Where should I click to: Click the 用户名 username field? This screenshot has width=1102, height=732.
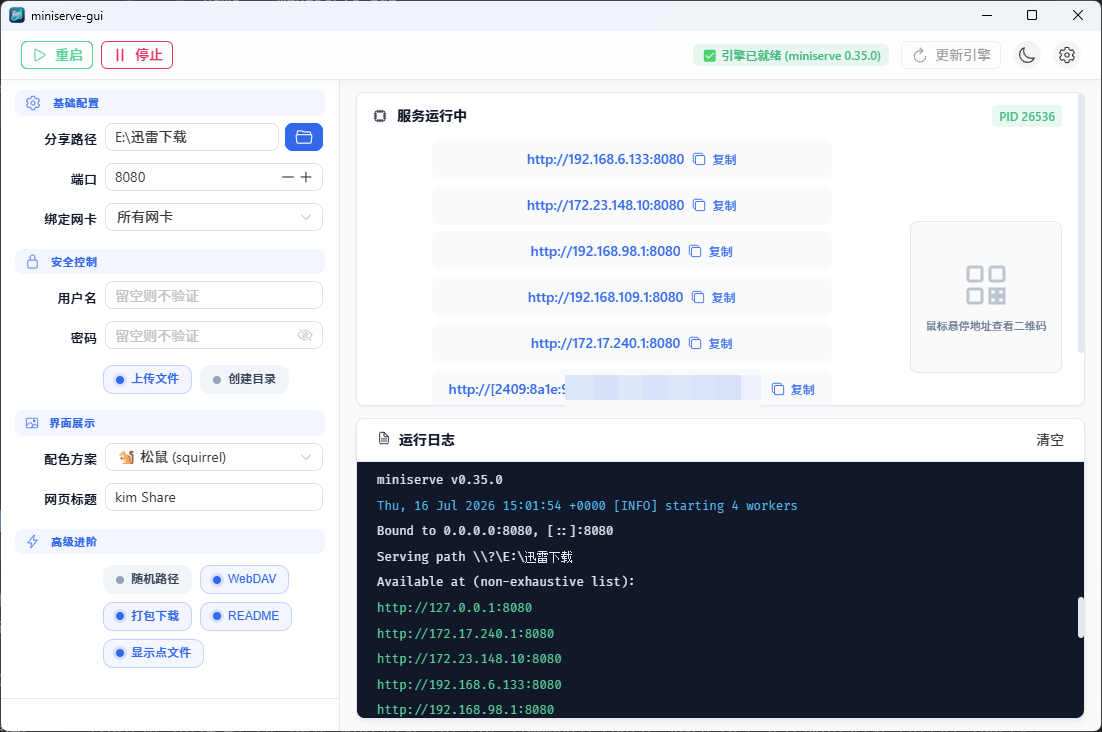point(214,296)
